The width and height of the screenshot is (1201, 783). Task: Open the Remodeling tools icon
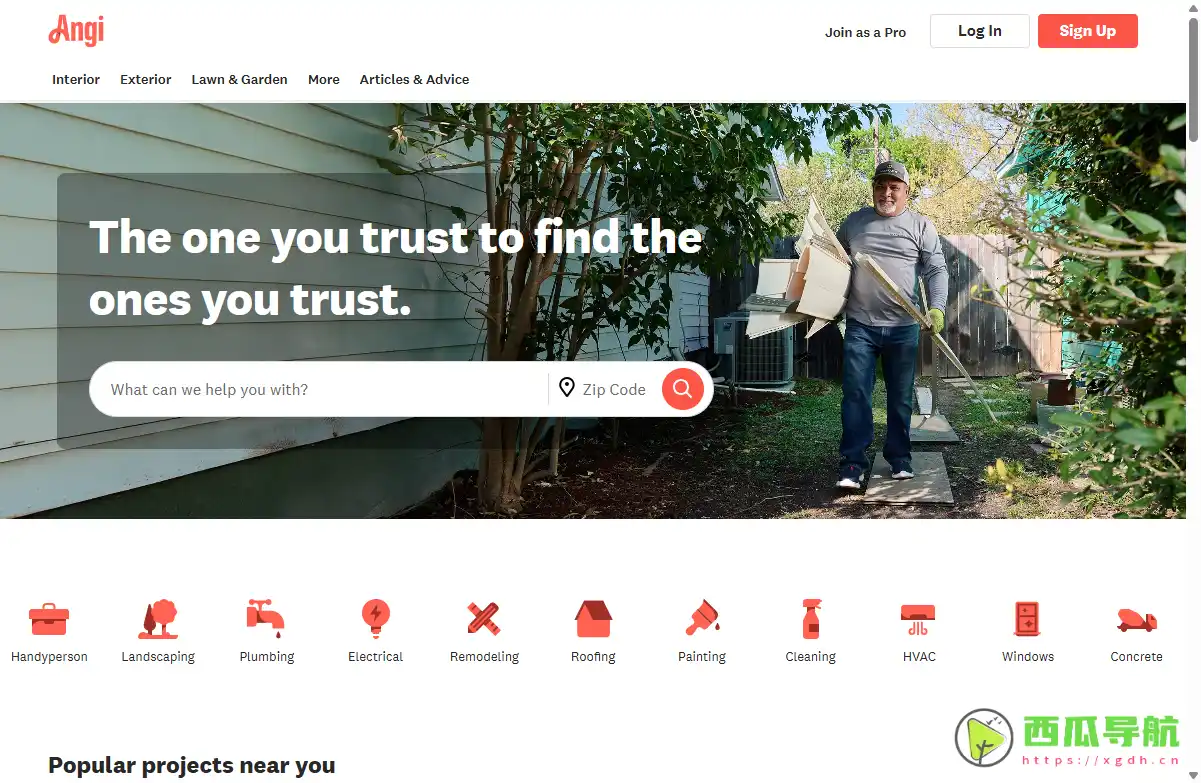(484, 619)
